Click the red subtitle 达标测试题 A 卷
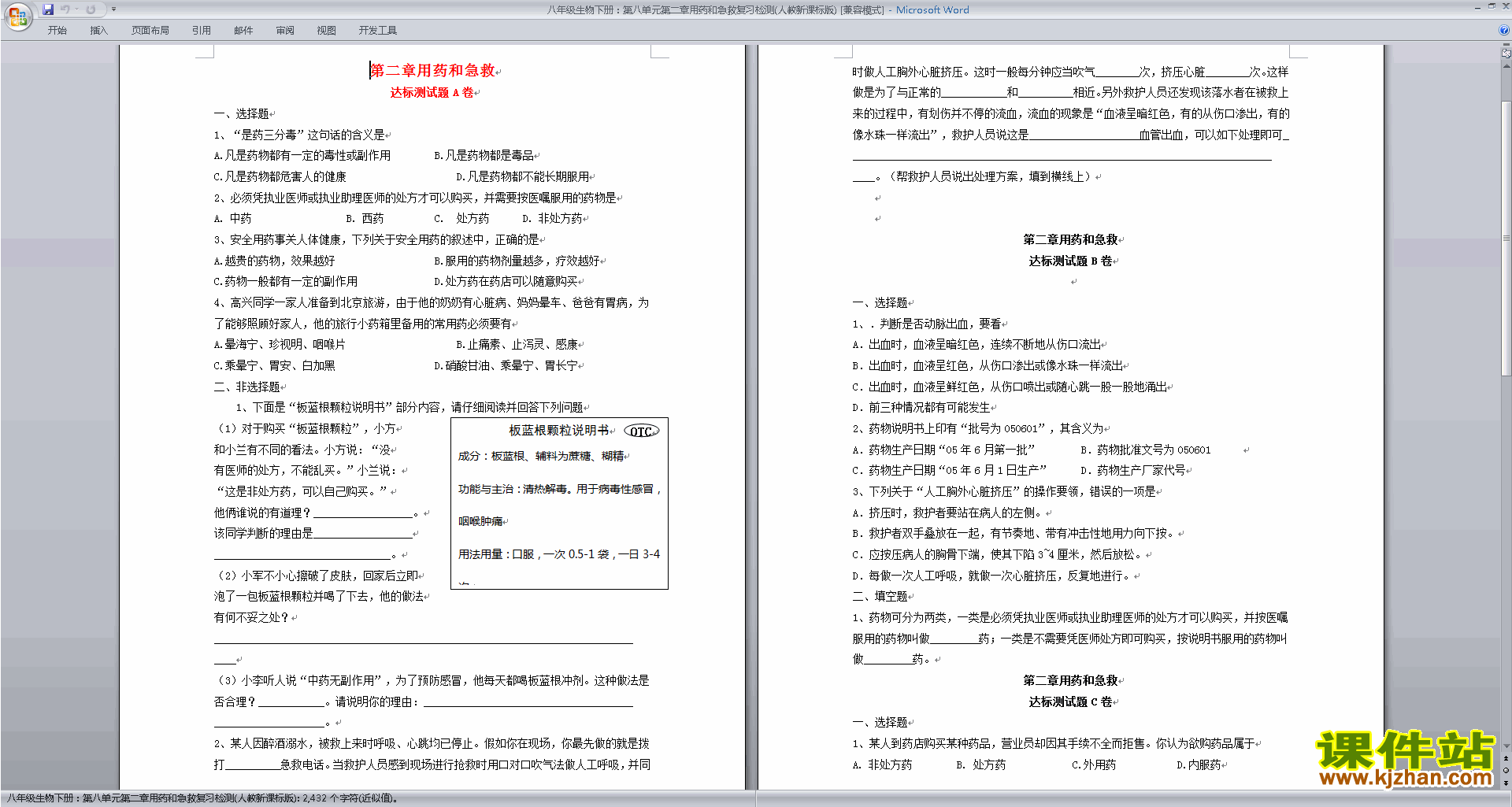Image resolution: width=1512 pixels, height=807 pixels. [432, 93]
